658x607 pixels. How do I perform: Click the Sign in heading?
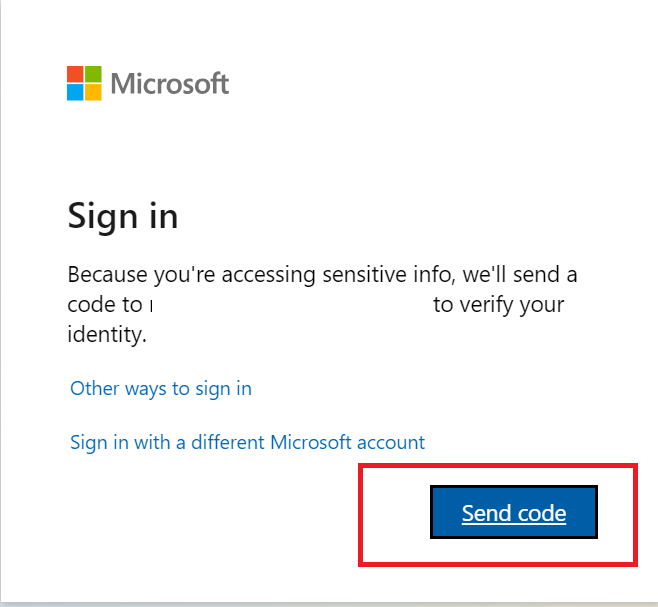(123, 216)
